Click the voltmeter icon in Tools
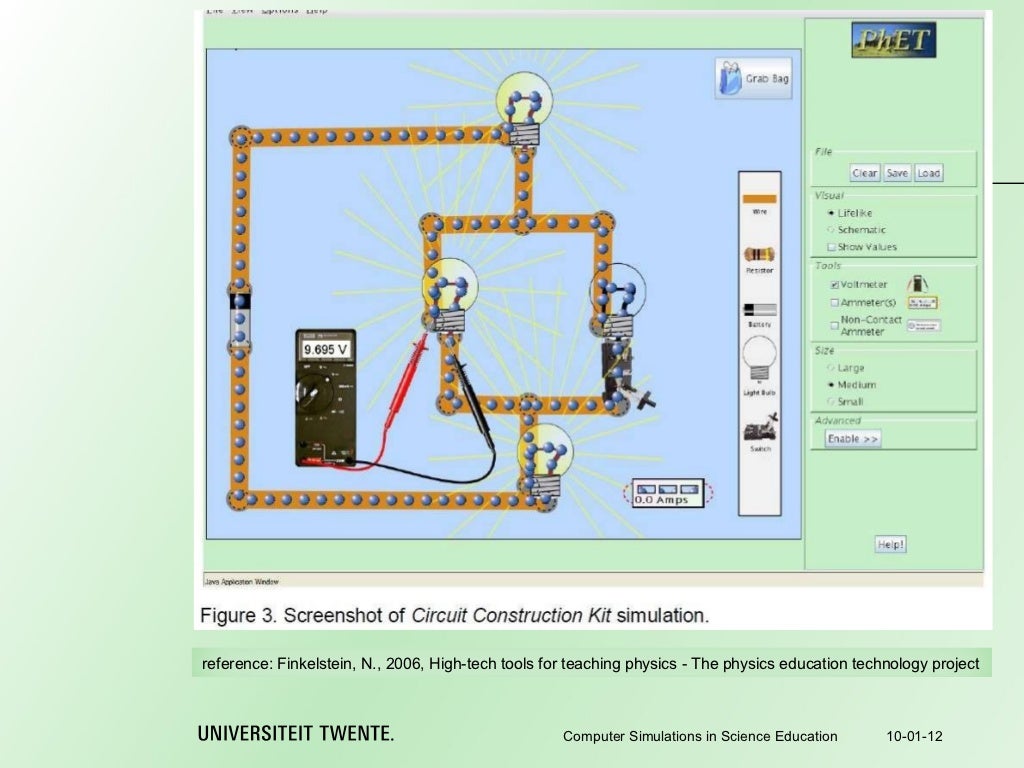Screen dimensions: 1024x768 918,283
